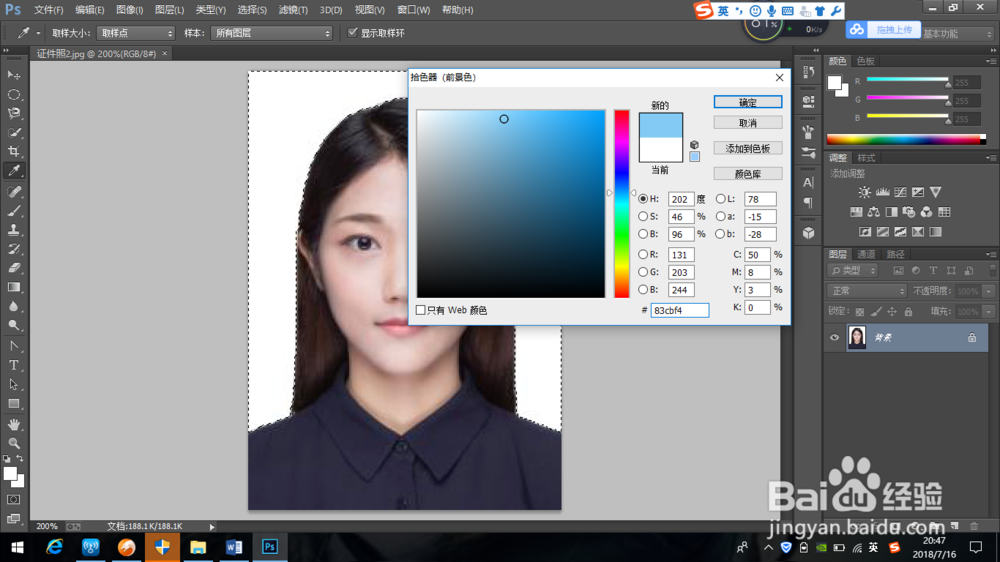Select the Lab a radio button
Screen dimensions: 1000x562
point(720,216)
